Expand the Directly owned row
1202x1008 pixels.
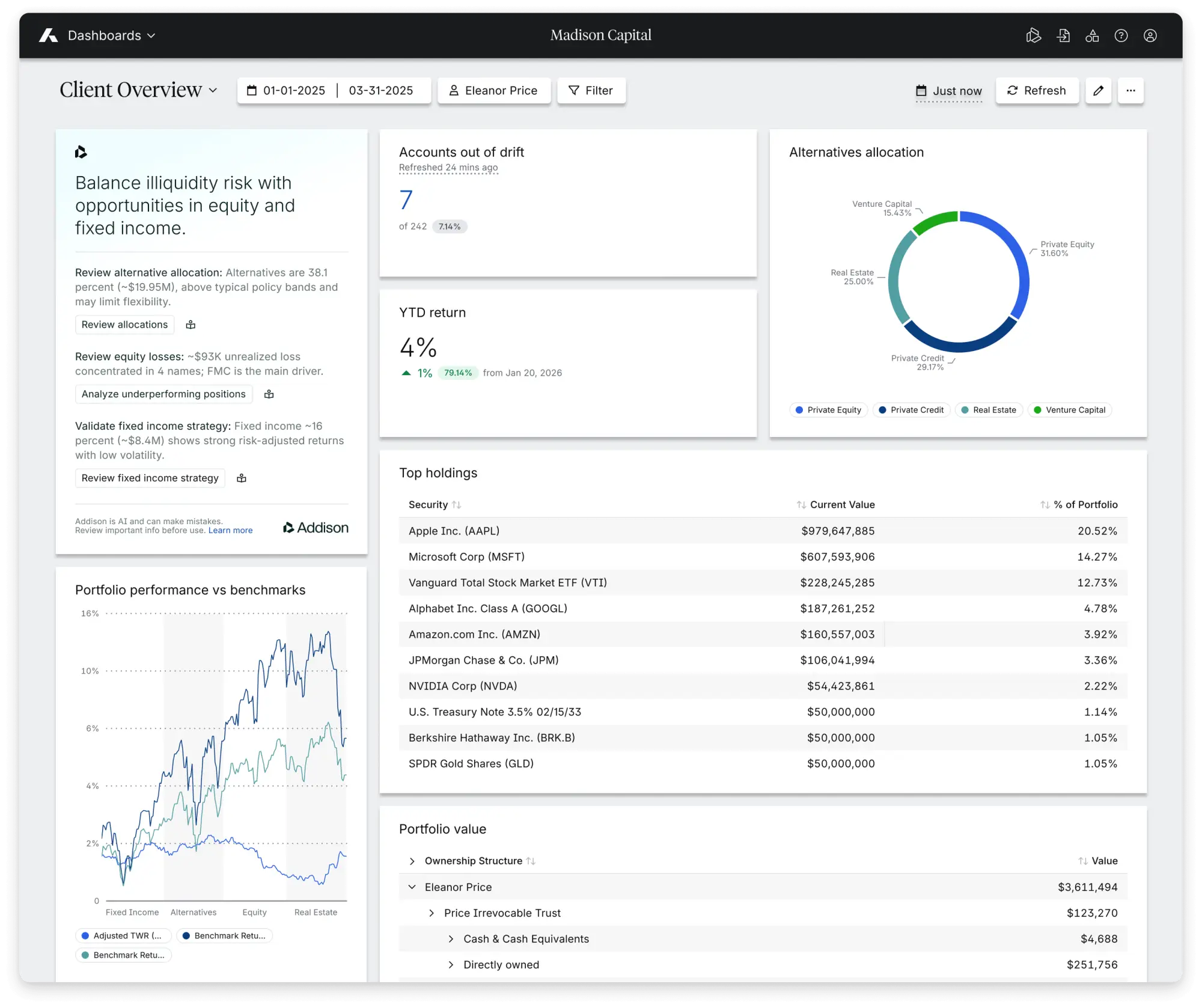(x=451, y=965)
